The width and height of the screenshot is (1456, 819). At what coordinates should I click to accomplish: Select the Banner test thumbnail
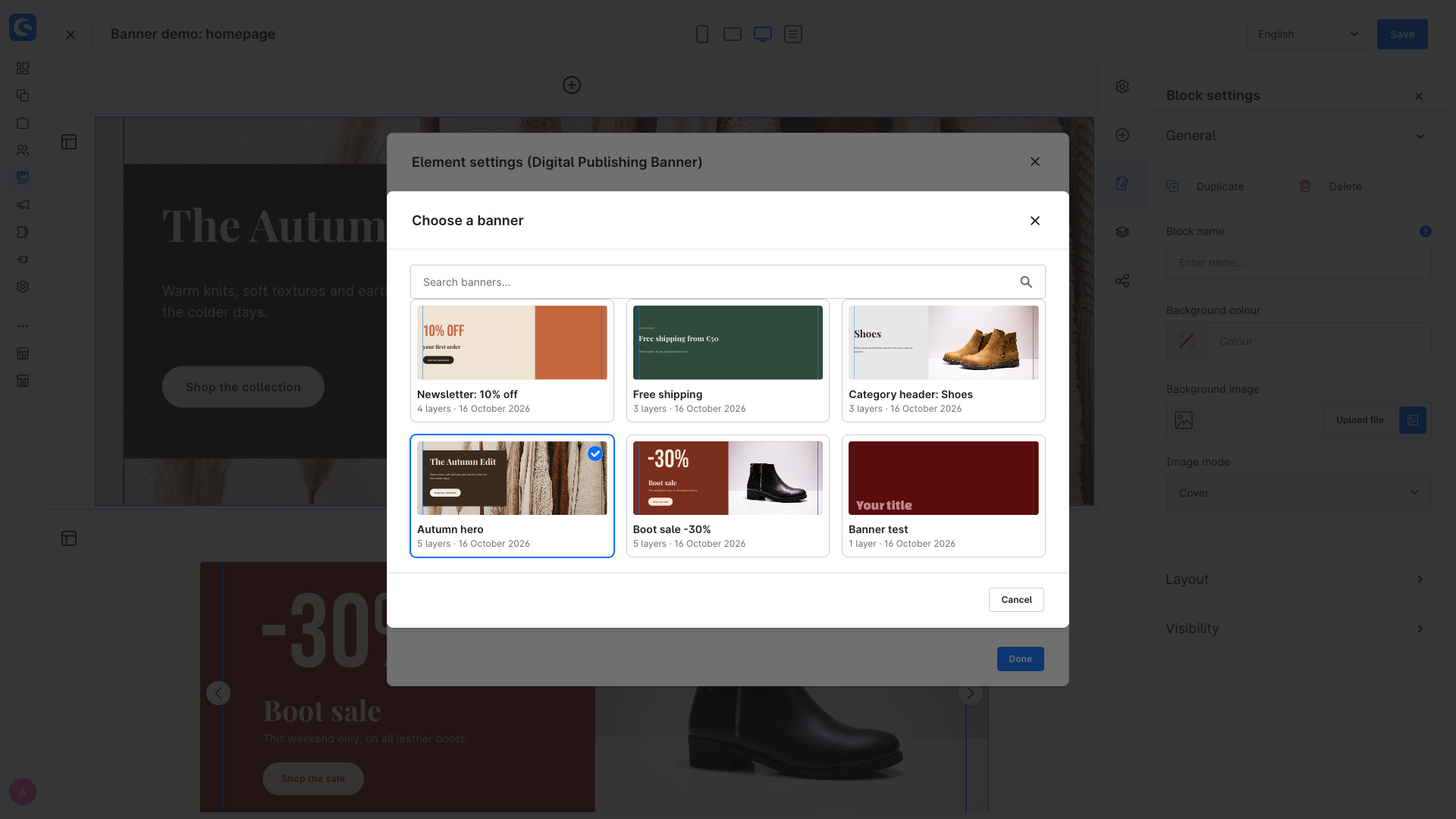click(943, 479)
